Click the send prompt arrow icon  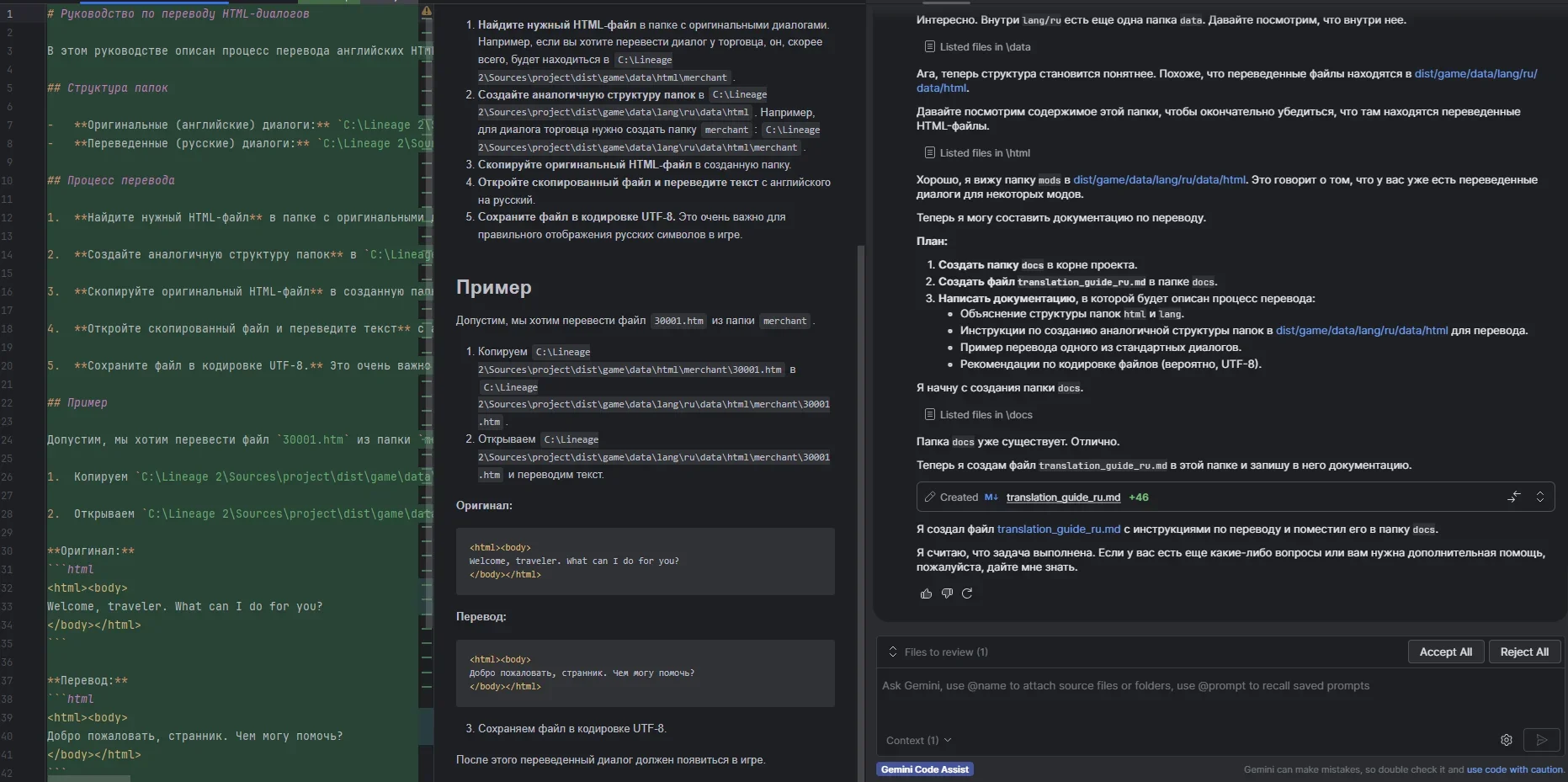click(x=1543, y=741)
